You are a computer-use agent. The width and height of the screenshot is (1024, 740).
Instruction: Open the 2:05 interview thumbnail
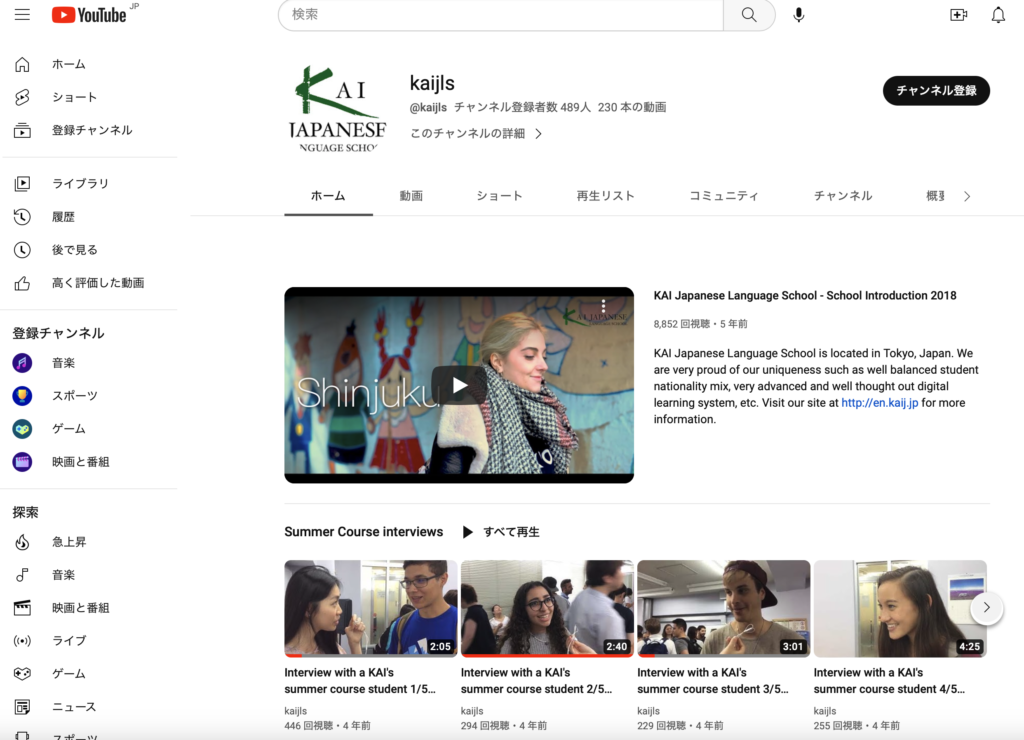(x=371, y=608)
